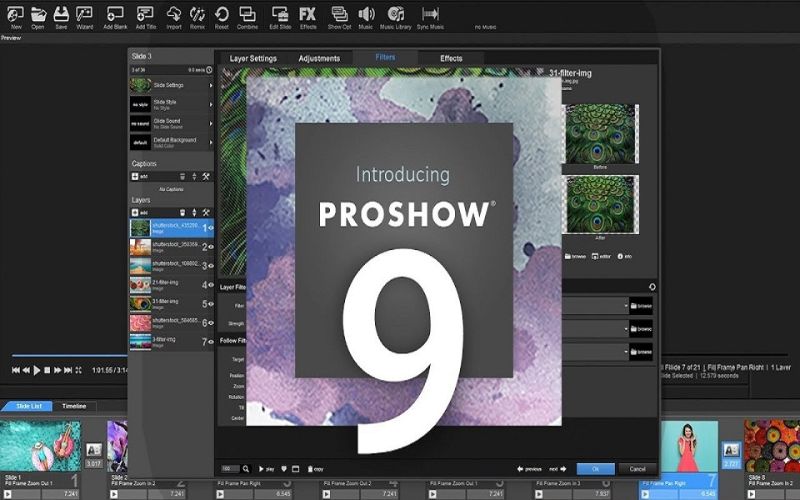Expand the Default Background option
This screenshot has width=800, height=500.
(211, 142)
